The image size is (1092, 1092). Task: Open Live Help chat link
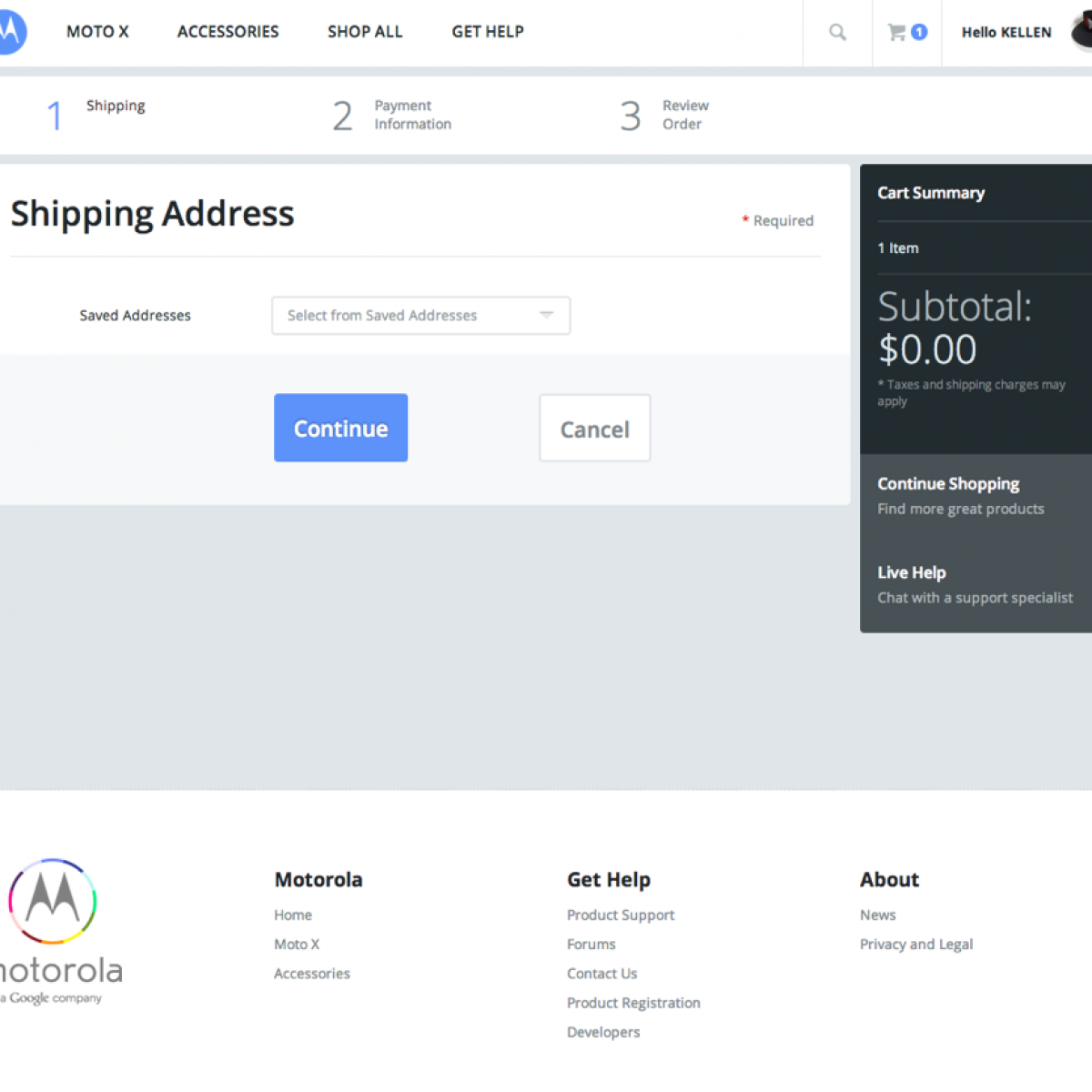tap(912, 572)
